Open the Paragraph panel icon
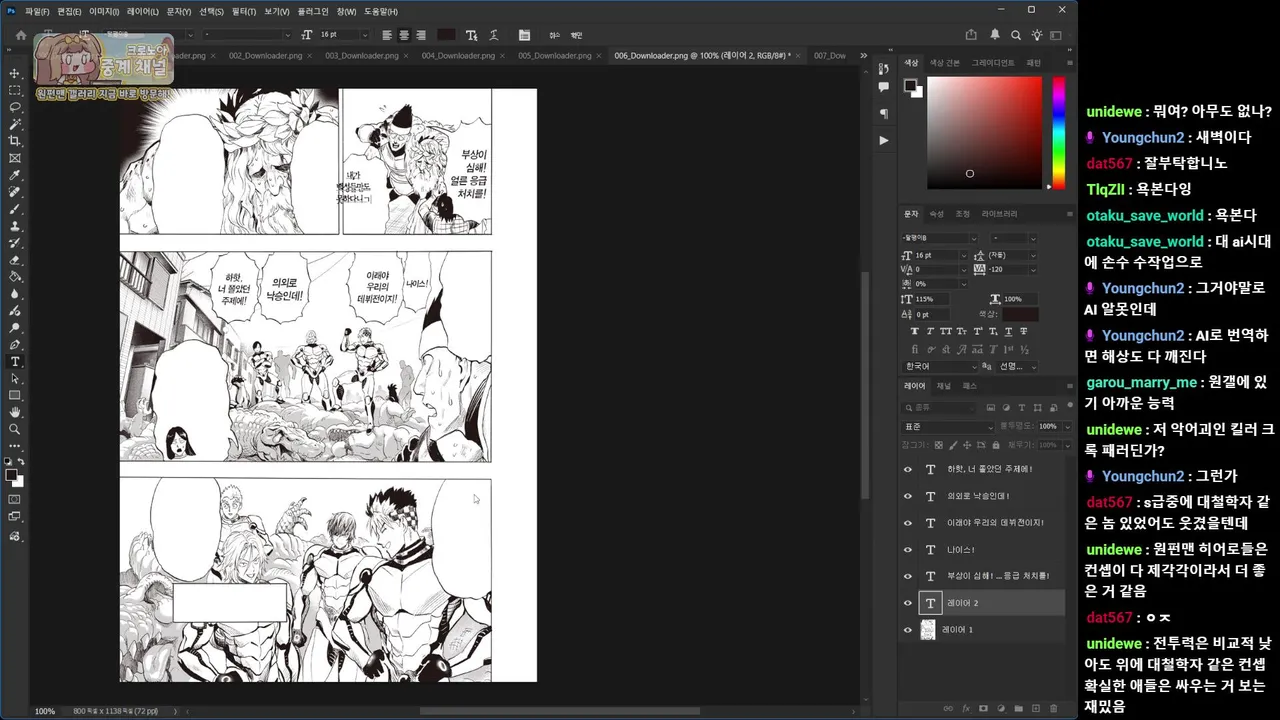1280x720 pixels. point(883,114)
